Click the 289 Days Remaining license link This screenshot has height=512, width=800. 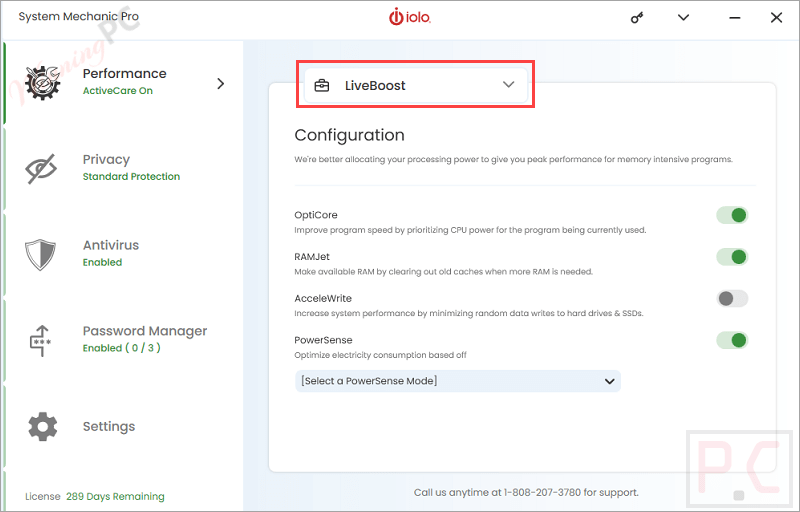coord(115,496)
